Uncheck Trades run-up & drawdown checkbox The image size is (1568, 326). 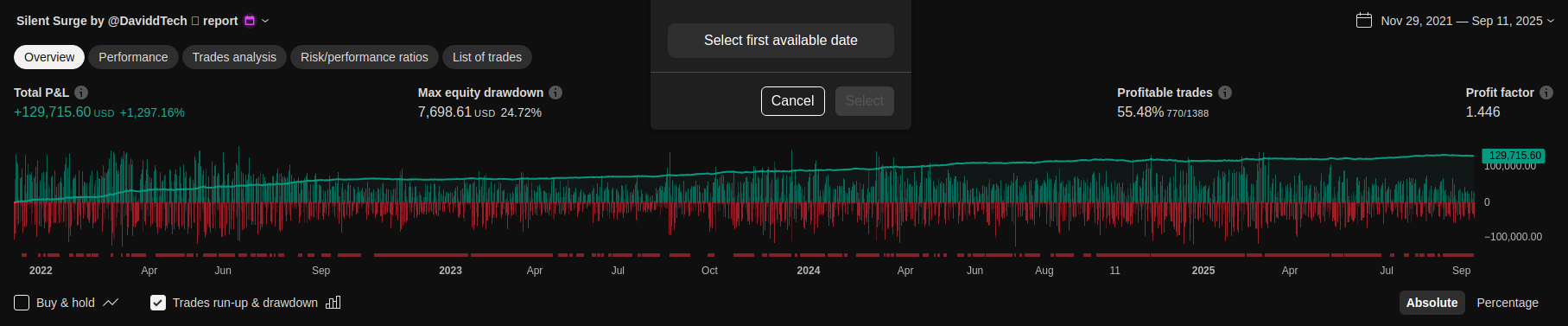(158, 303)
